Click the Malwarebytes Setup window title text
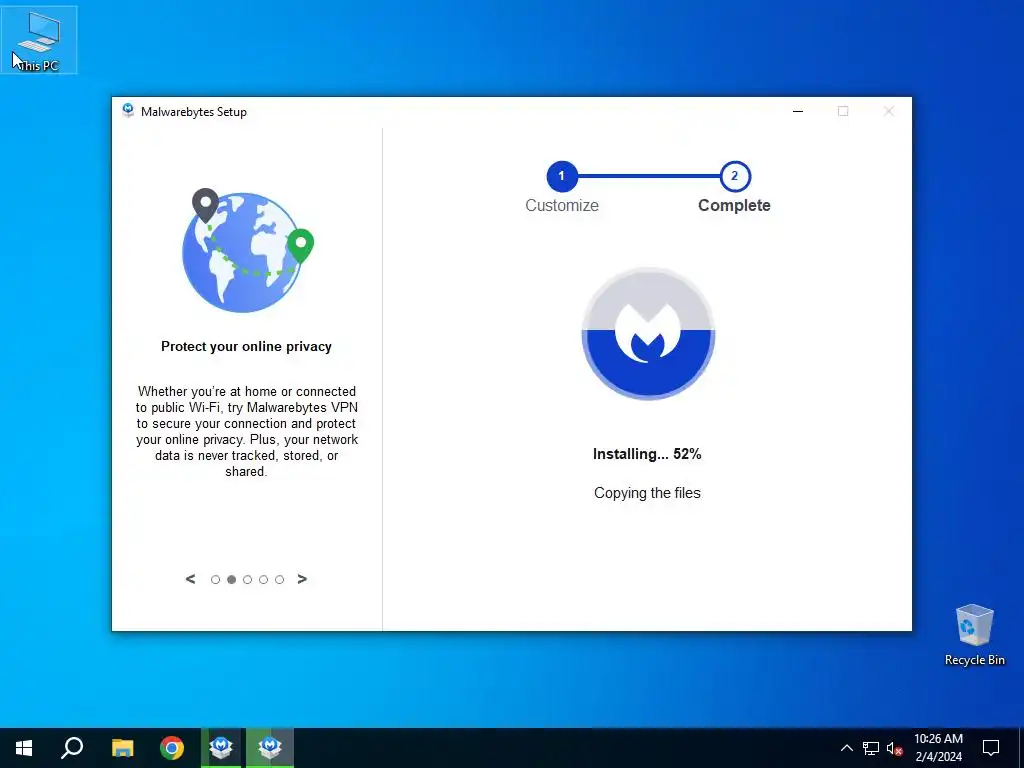Viewport: 1024px width, 768px height. (x=193, y=112)
